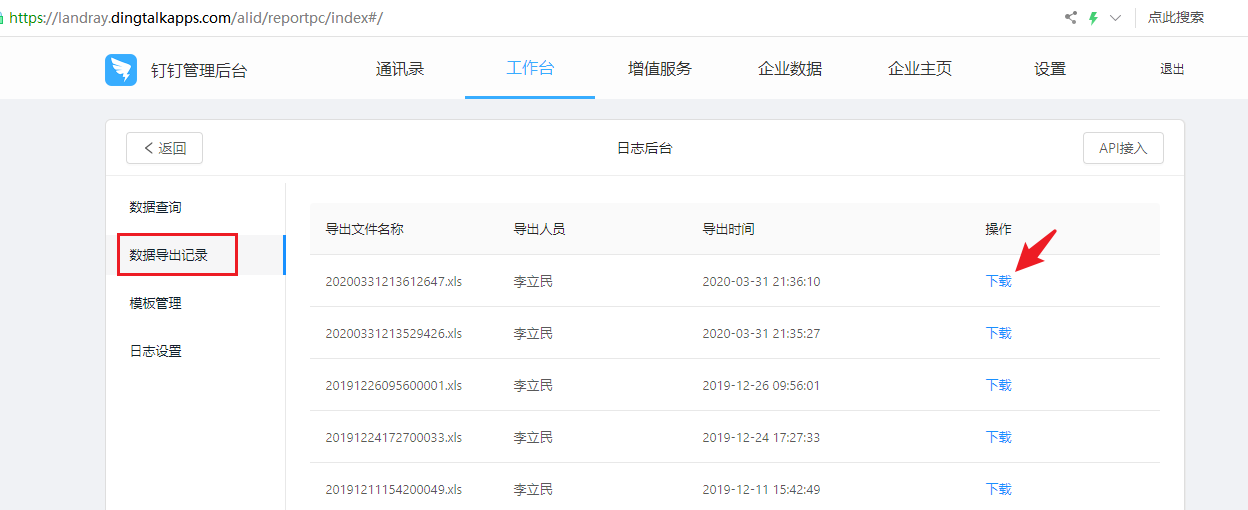This screenshot has width=1248, height=510.
Task: Click export time 2019-12-11 15:42:49
Action: coord(761,489)
